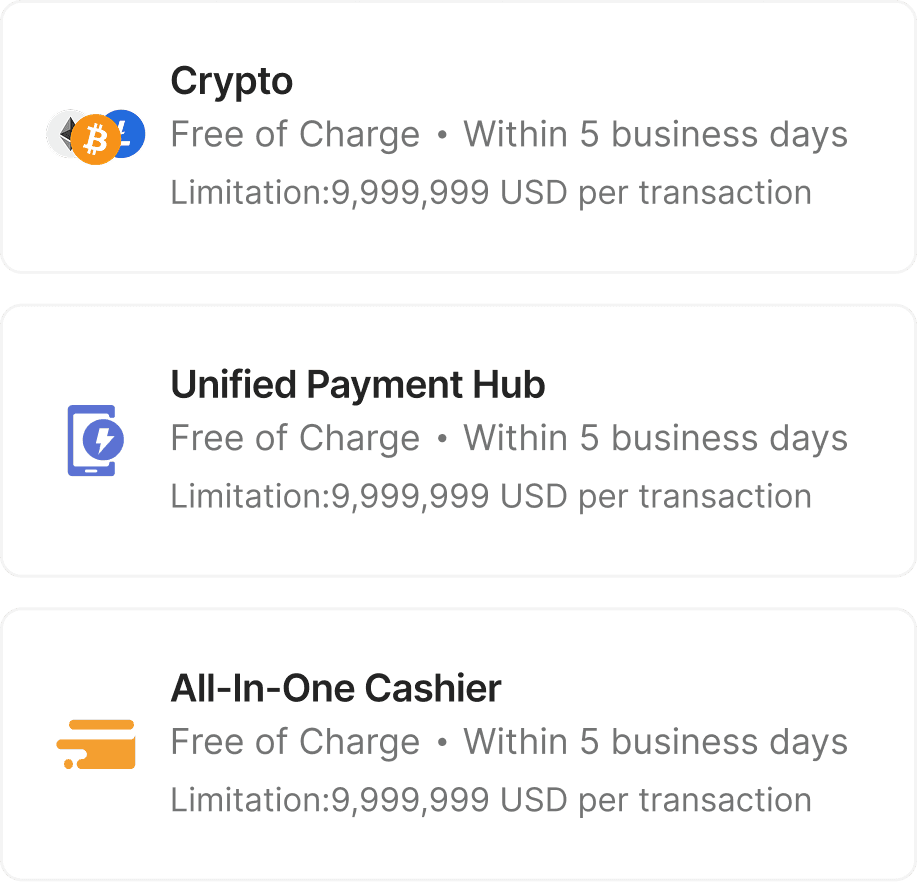Click the Crypto limitation text
This screenshot has height=882, width=918.
click(x=491, y=192)
